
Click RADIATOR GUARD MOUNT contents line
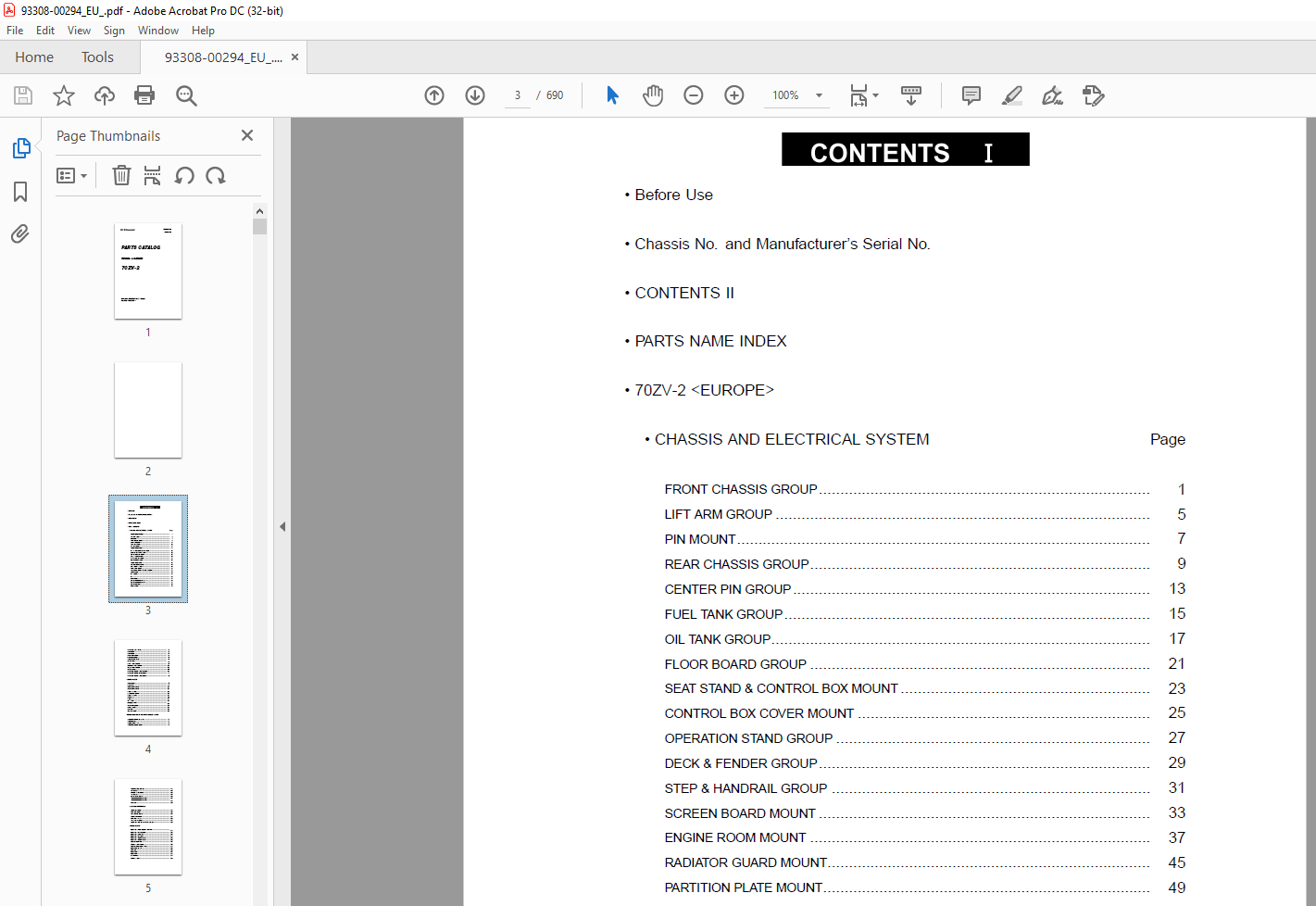click(x=924, y=862)
